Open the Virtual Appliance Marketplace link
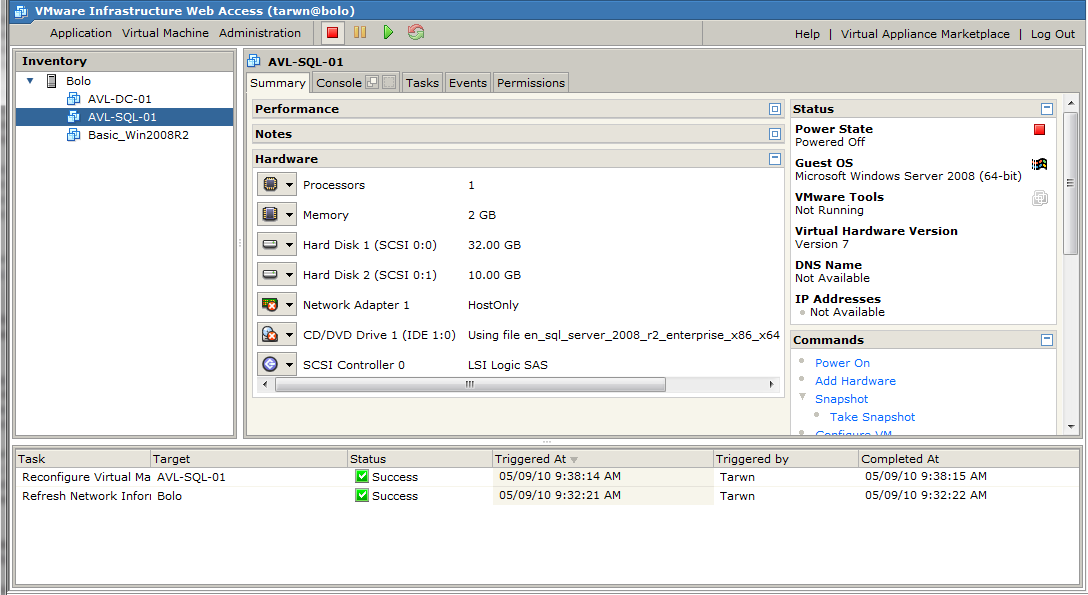 (925, 34)
